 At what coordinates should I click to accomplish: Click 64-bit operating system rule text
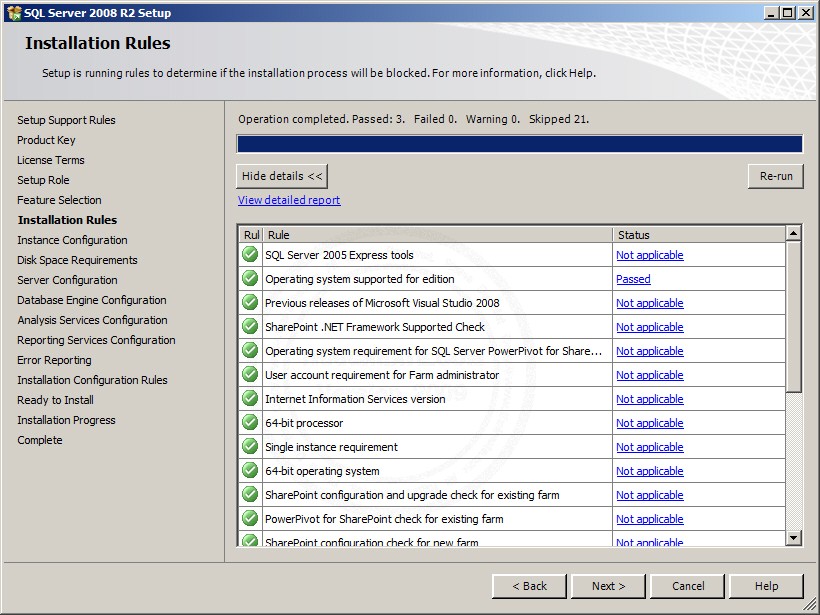pos(322,471)
